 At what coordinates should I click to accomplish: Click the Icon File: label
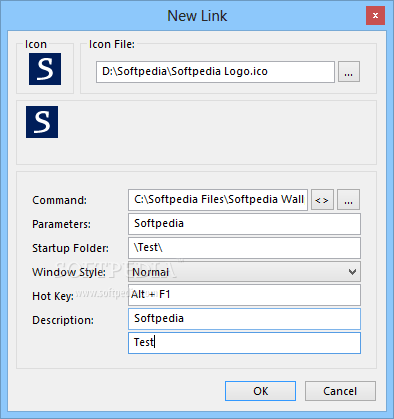coord(112,44)
